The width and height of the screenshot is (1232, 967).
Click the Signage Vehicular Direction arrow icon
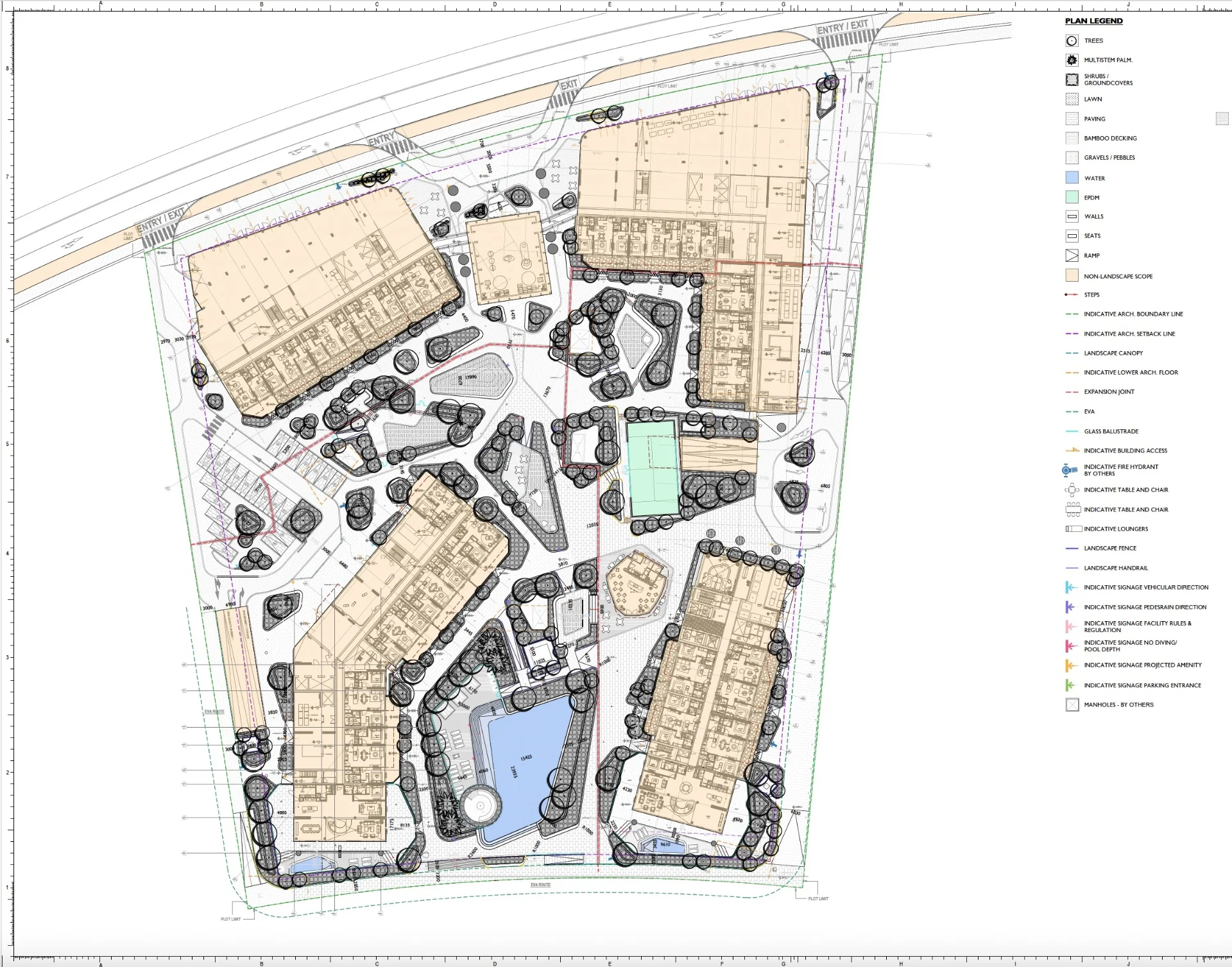point(1070,587)
